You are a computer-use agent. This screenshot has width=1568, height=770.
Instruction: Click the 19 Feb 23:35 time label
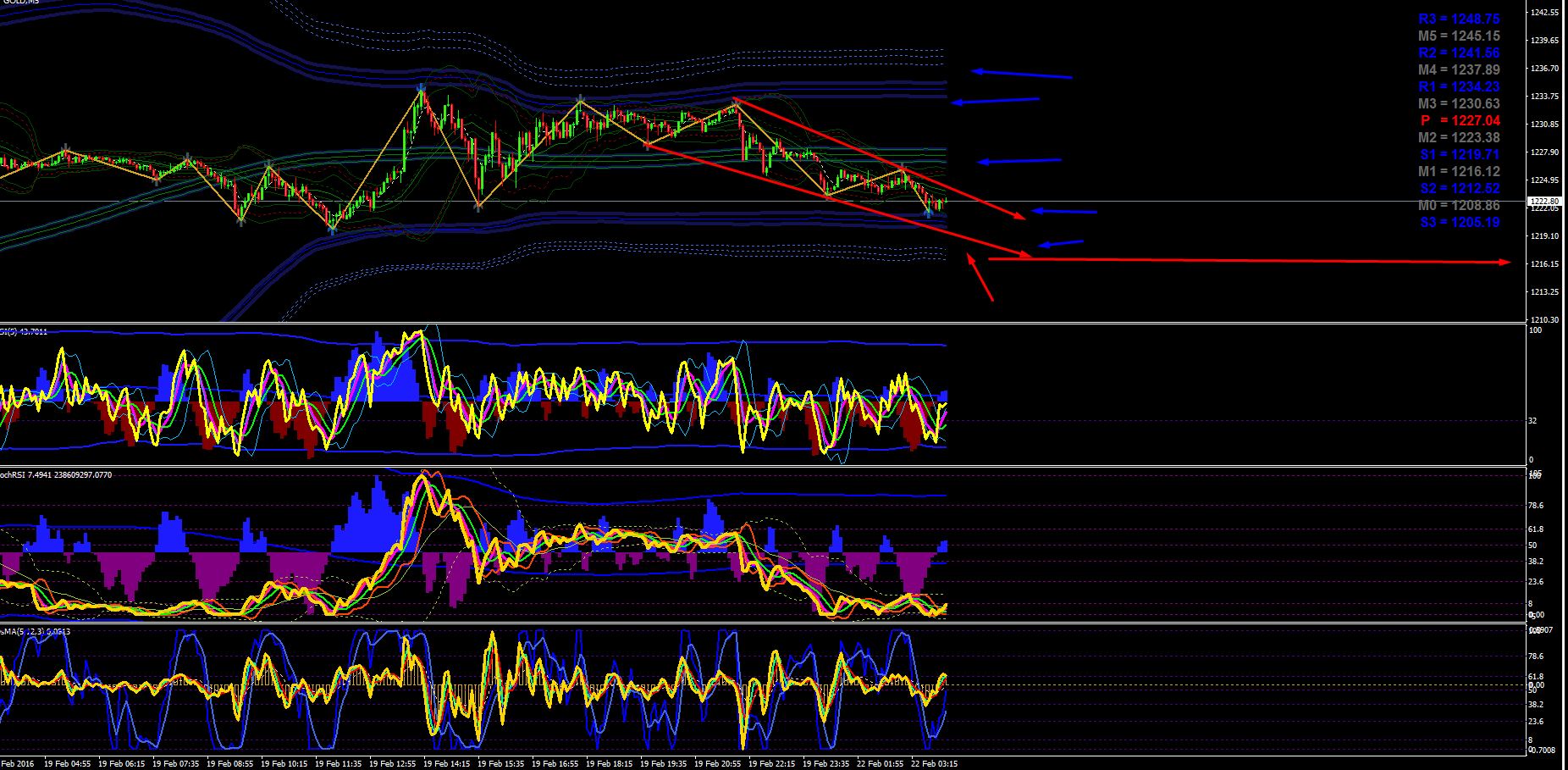825,764
